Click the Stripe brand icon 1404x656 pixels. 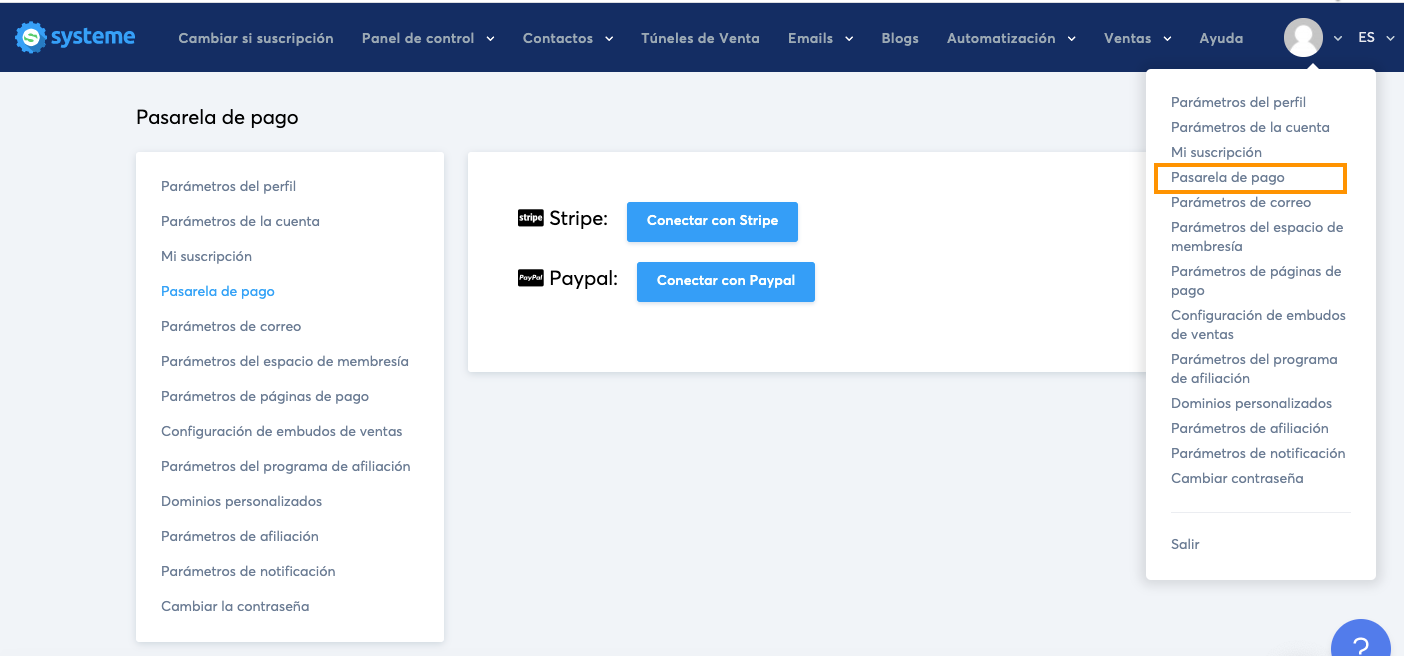coord(530,217)
